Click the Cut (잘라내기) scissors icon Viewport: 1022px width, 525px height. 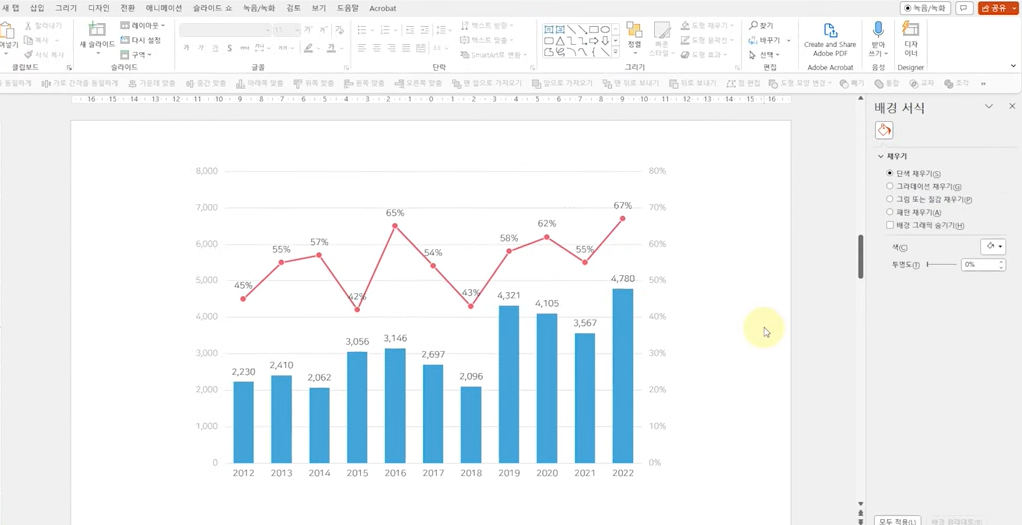(x=28, y=25)
